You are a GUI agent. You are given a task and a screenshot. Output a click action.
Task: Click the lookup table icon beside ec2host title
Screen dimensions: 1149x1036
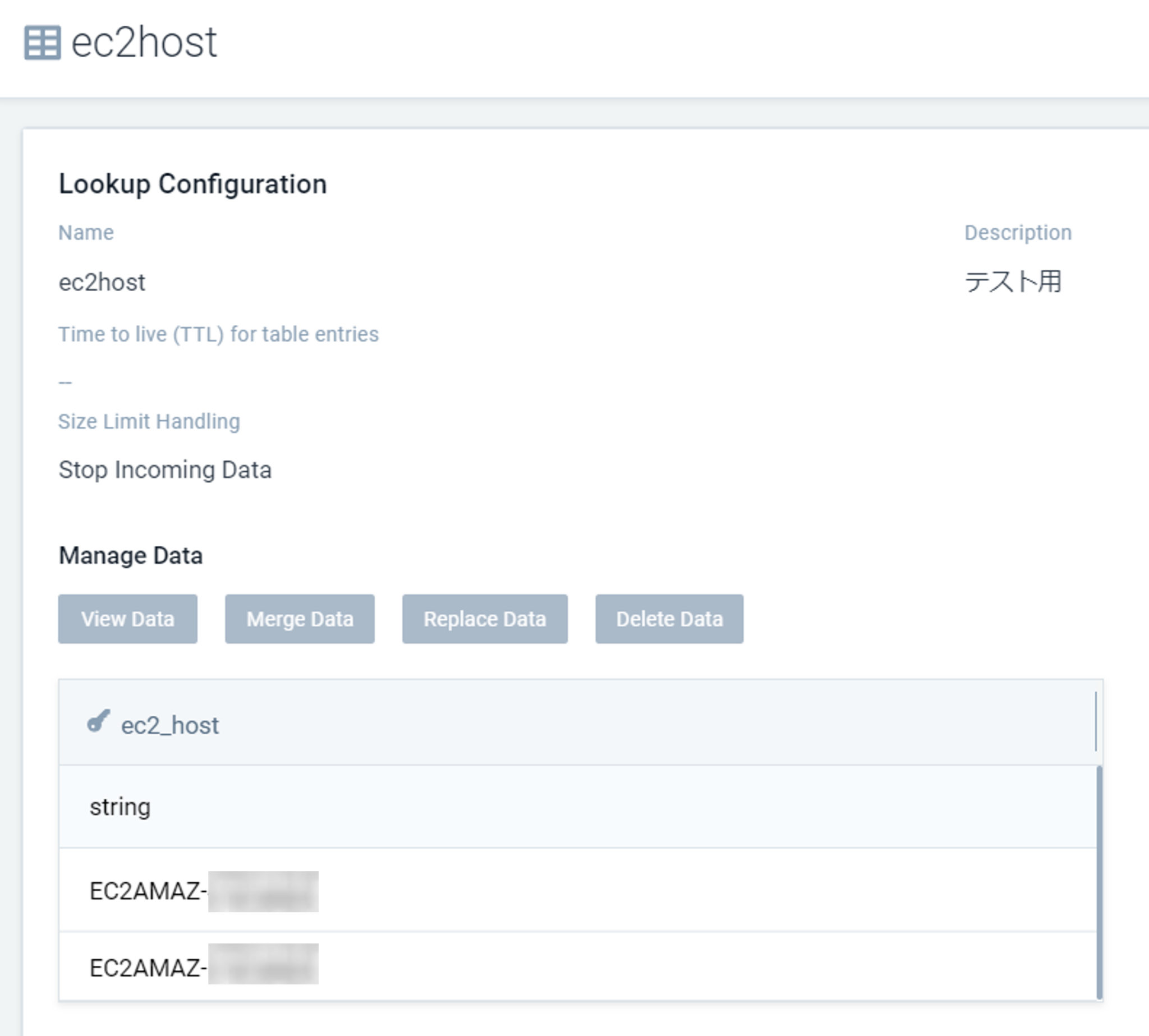[x=43, y=43]
